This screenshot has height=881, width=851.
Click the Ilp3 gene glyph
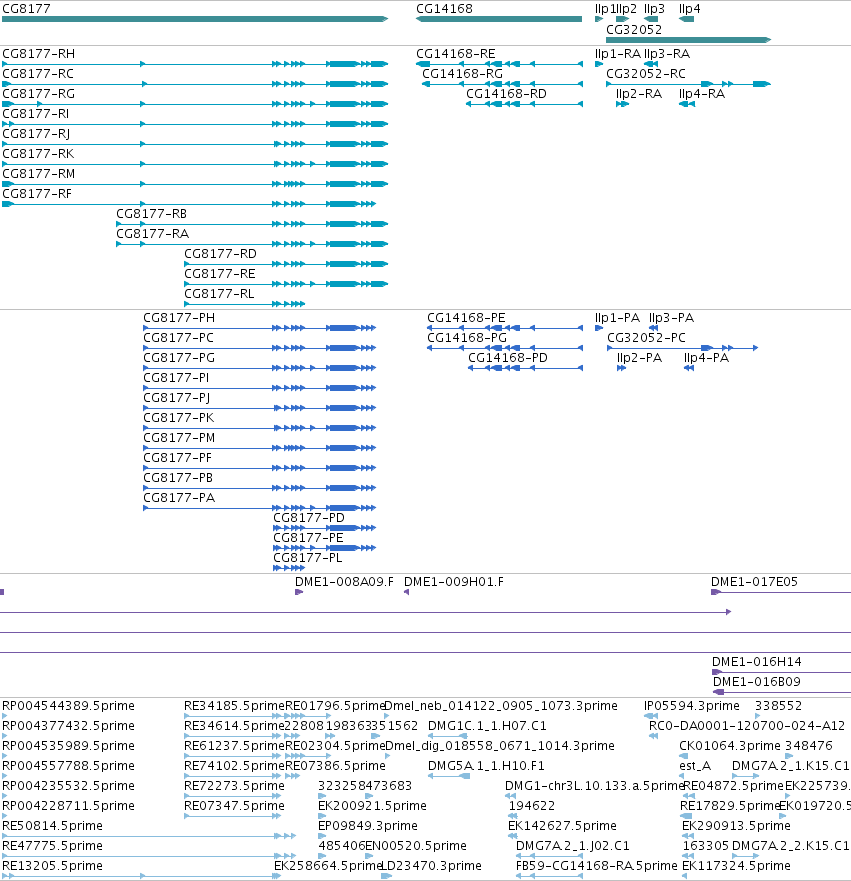pos(651,19)
